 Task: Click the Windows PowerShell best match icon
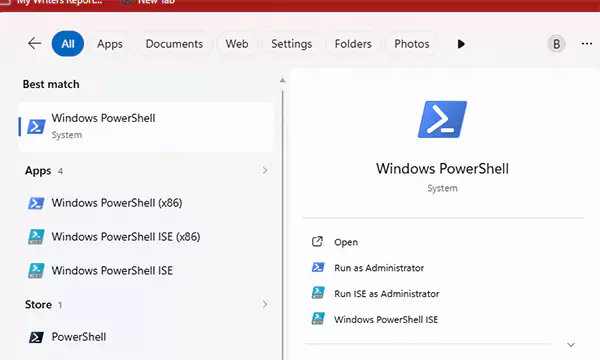[36, 126]
